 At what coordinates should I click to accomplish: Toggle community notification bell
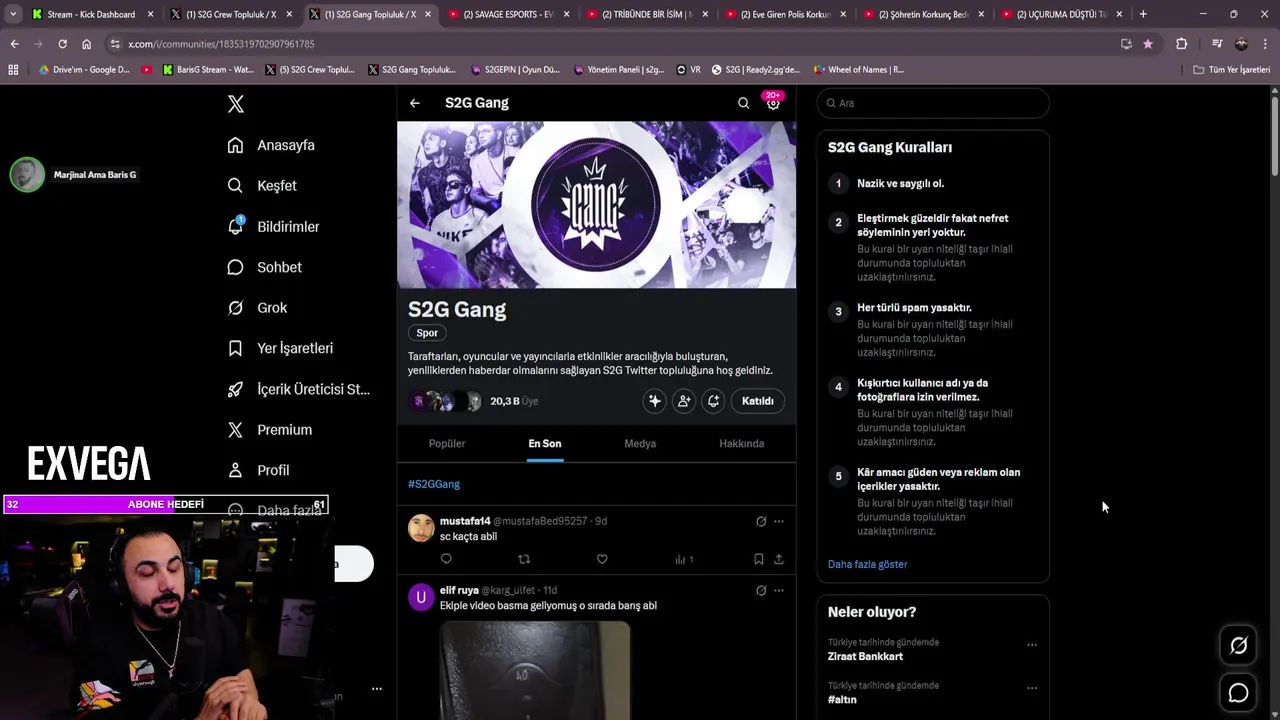pos(713,401)
